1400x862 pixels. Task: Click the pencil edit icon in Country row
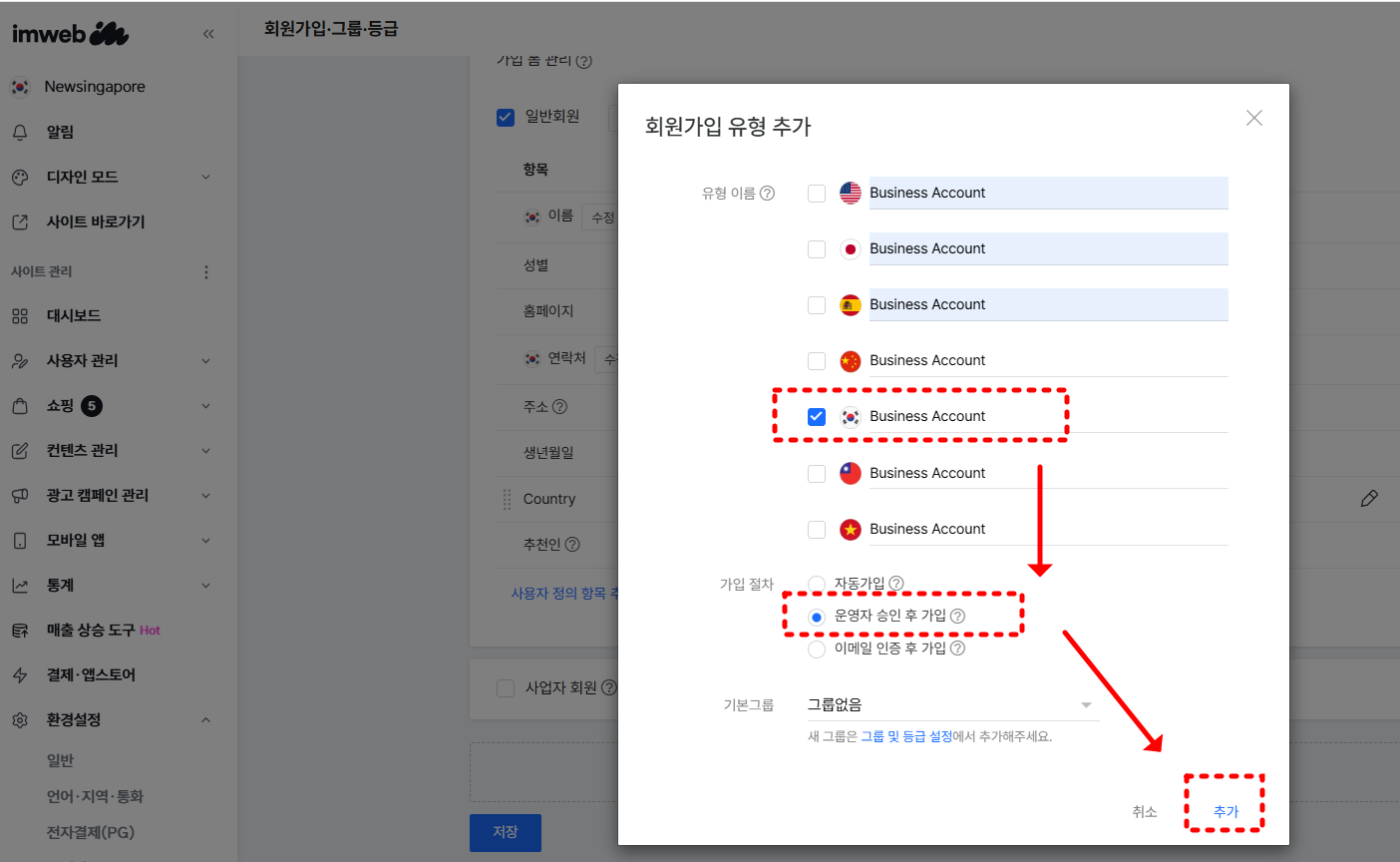(1369, 498)
